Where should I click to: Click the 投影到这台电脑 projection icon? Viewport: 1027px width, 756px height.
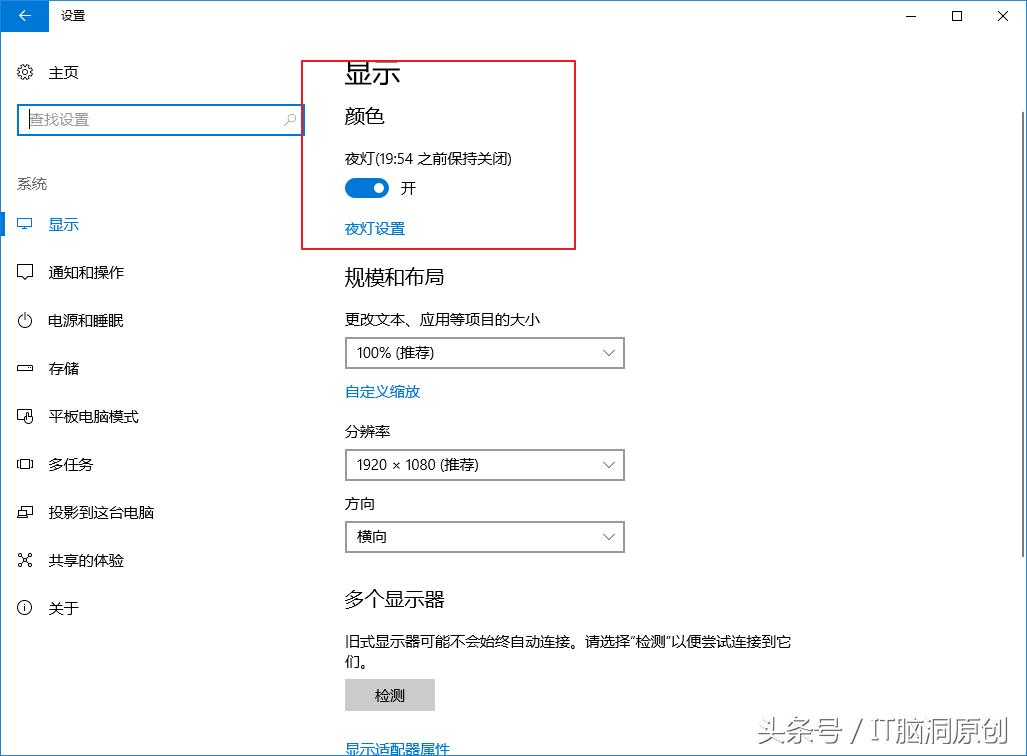24,512
